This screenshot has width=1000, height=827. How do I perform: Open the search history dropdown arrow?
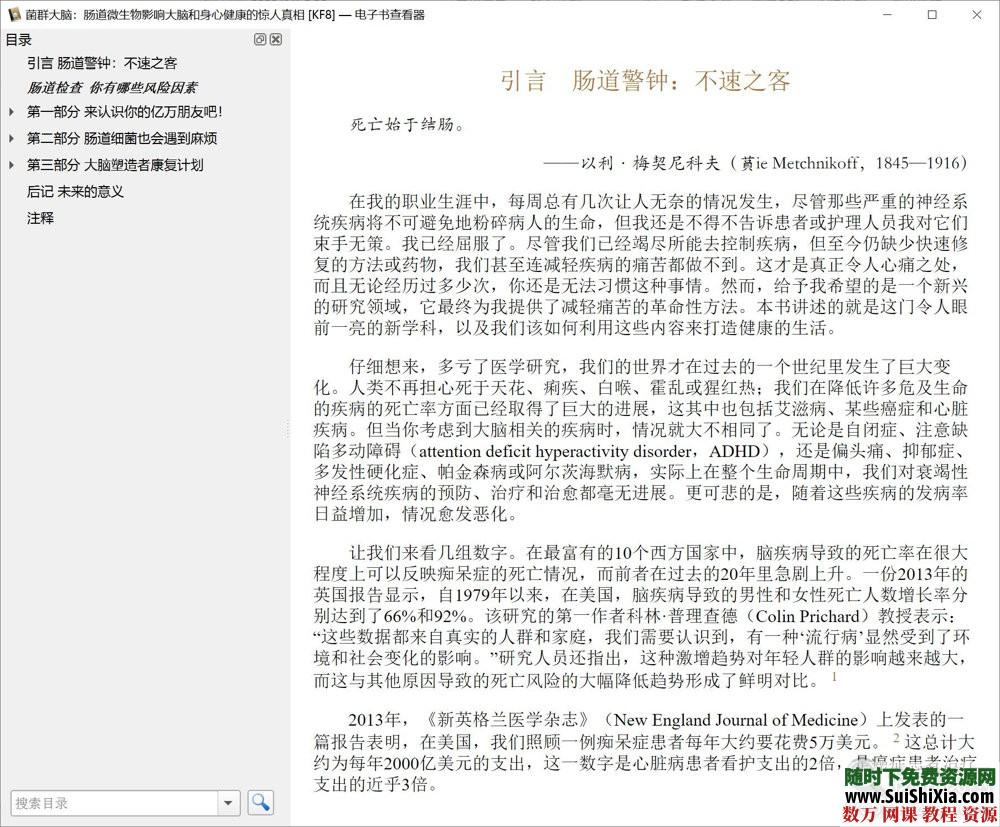[x=228, y=802]
